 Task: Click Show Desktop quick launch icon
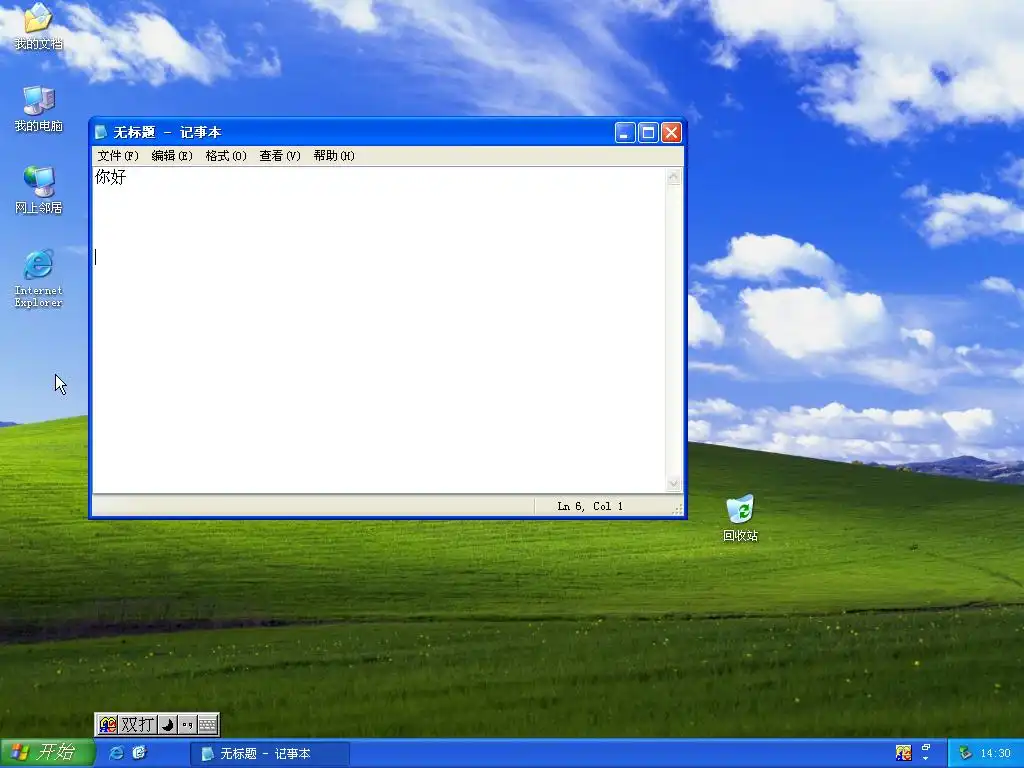point(139,753)
